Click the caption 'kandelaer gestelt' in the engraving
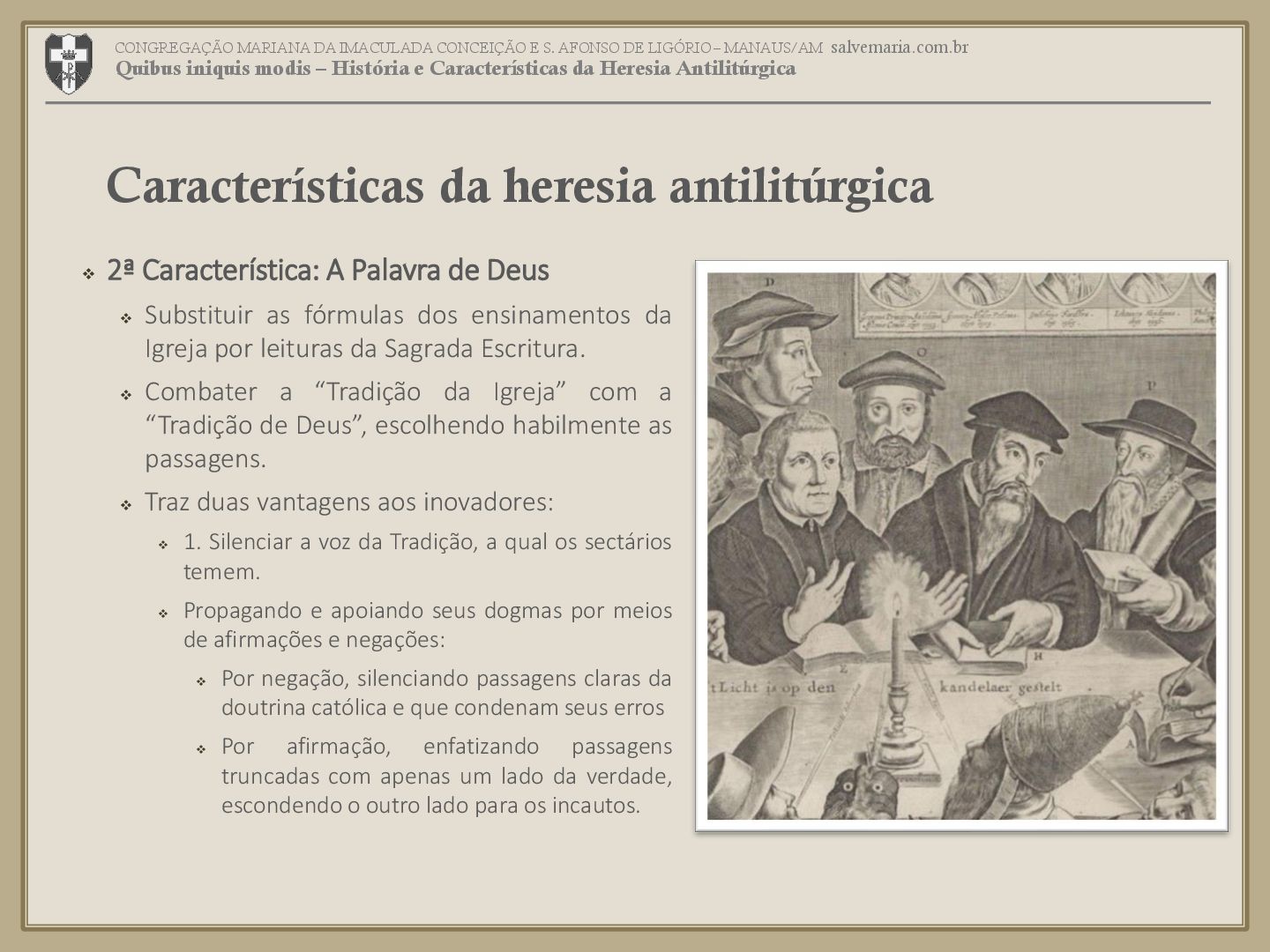1270x952 pixels. pos(1001,688)
